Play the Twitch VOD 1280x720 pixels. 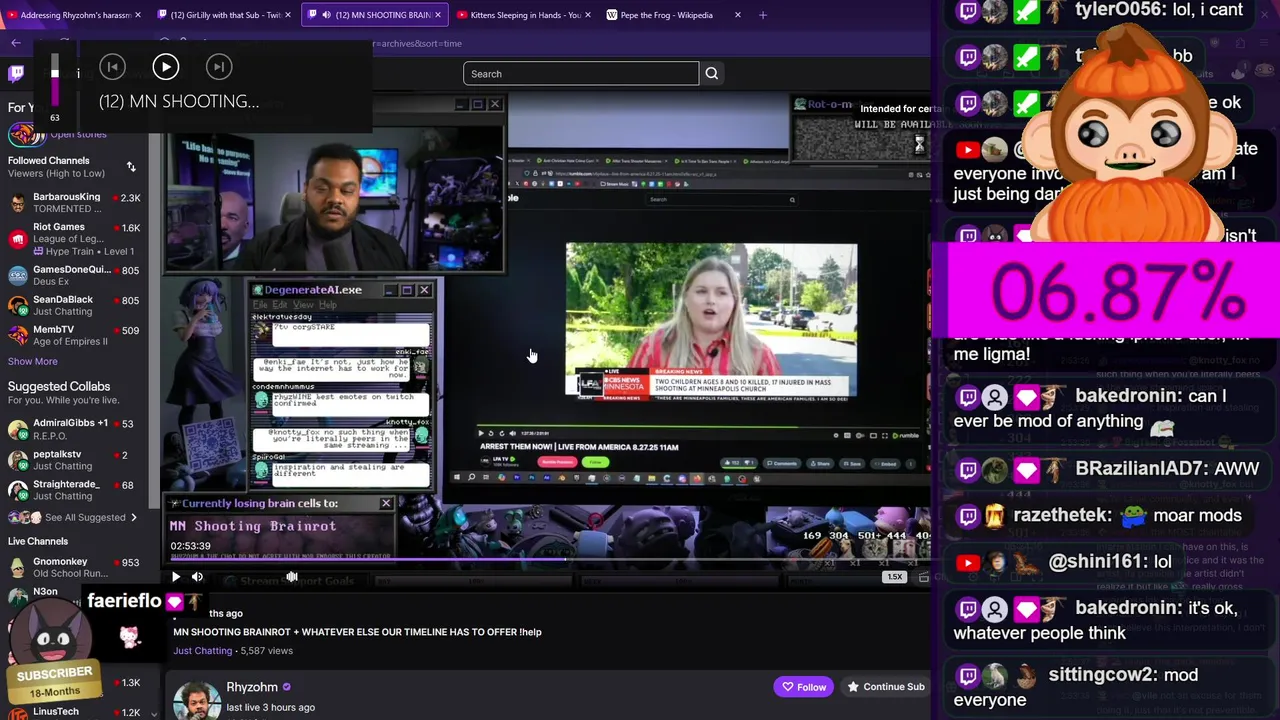coord(176,577)
